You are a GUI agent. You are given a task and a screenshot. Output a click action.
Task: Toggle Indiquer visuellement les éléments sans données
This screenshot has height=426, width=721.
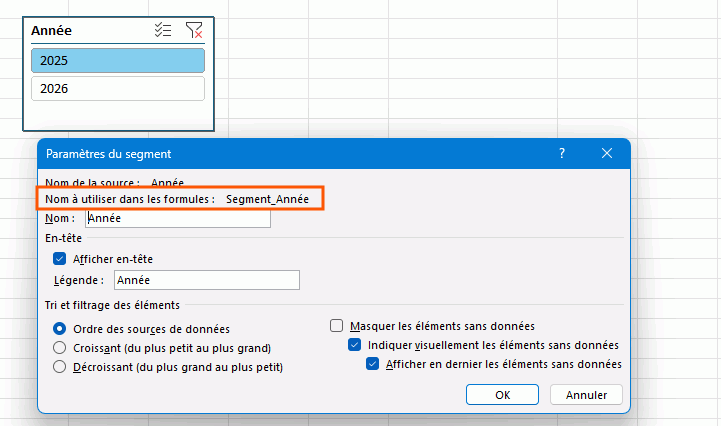(x=354, y=345)
